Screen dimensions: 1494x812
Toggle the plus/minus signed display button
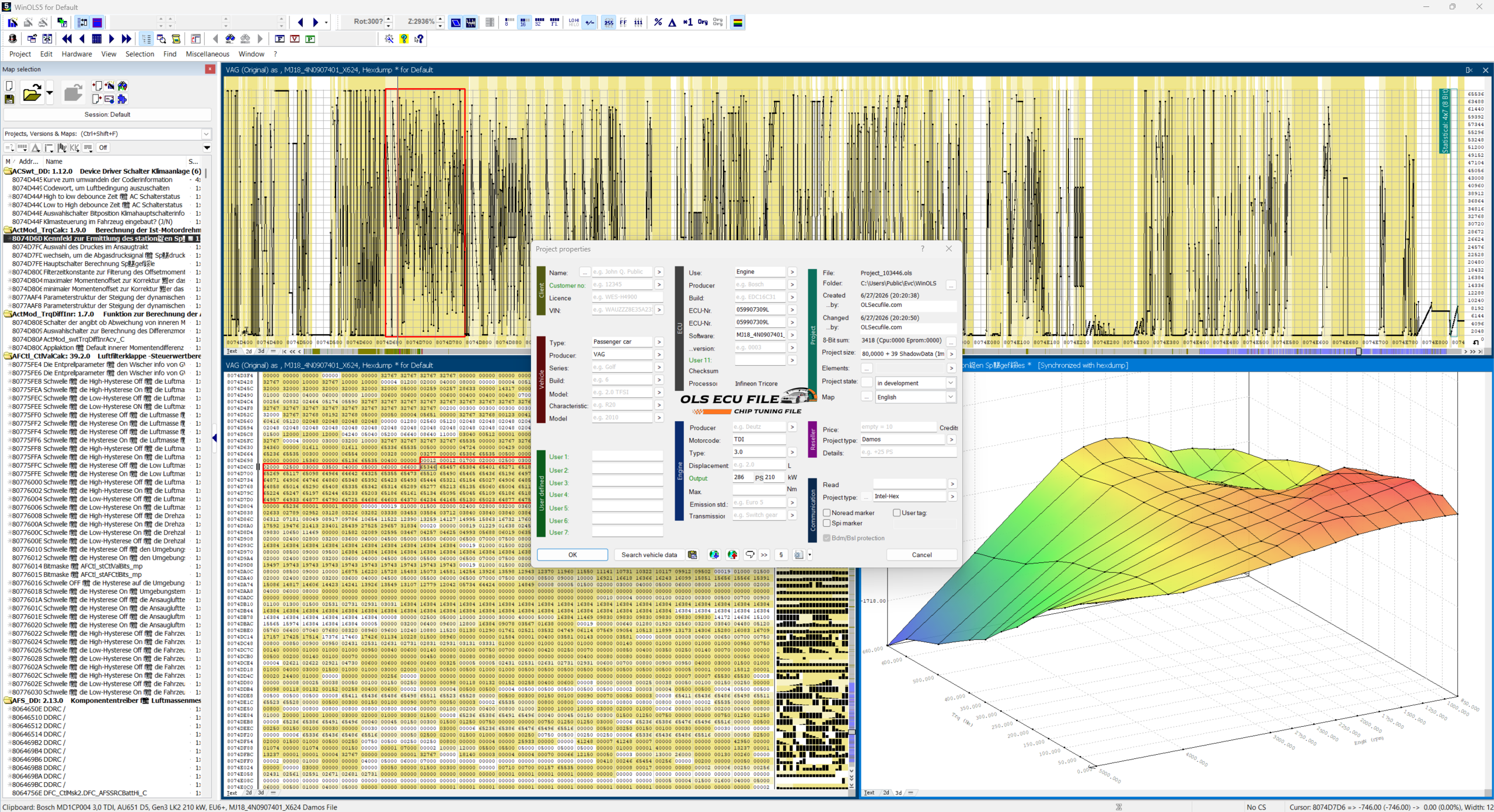(x=590, y=22)
